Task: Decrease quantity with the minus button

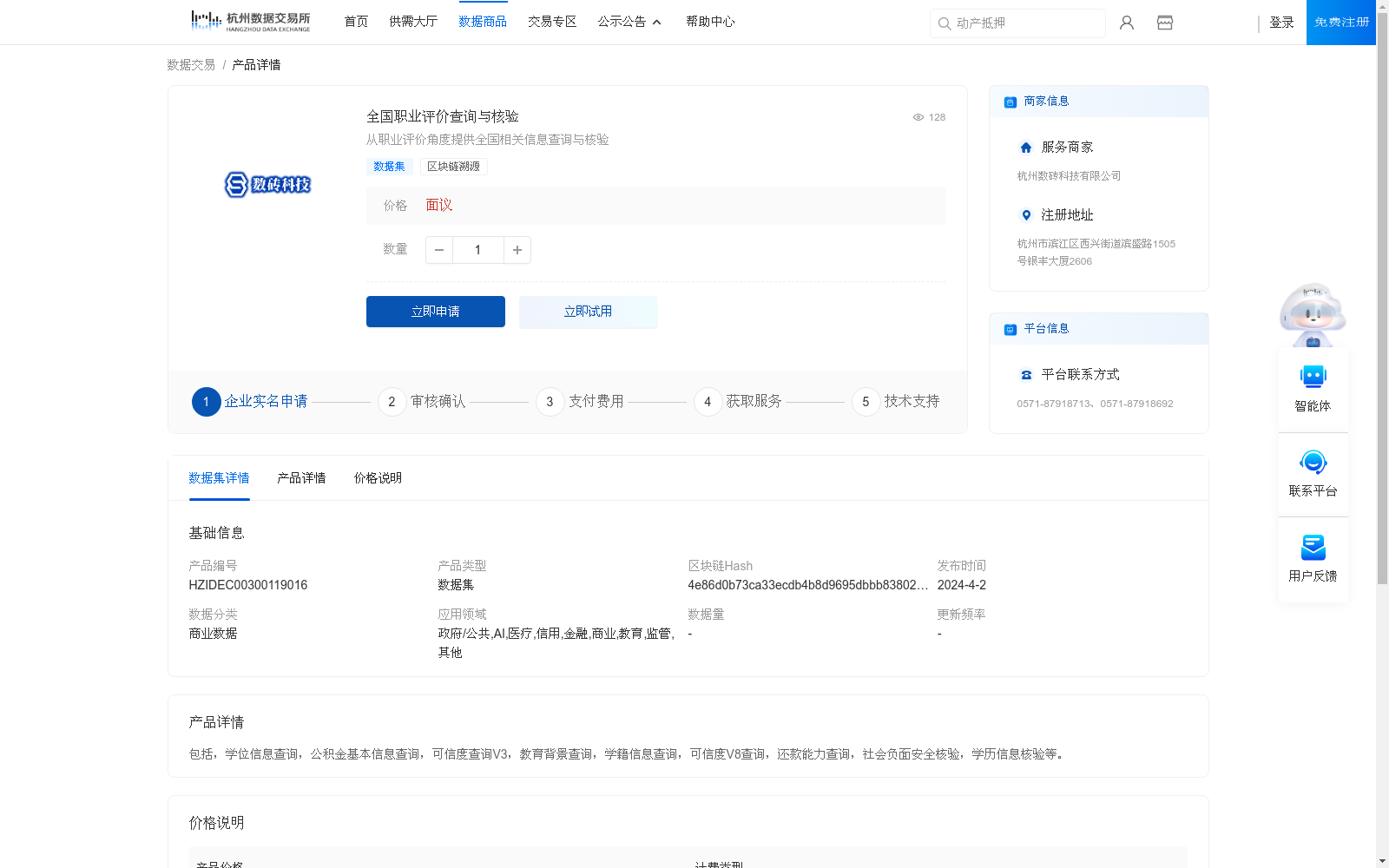Action: (x=439, y=250)
